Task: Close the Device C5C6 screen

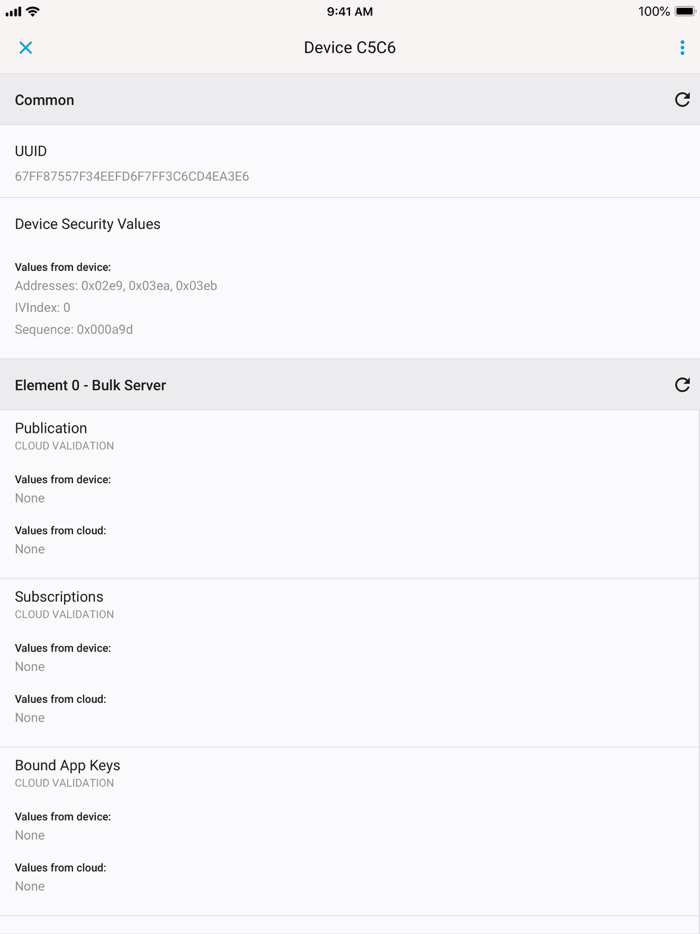Action: 26,47
